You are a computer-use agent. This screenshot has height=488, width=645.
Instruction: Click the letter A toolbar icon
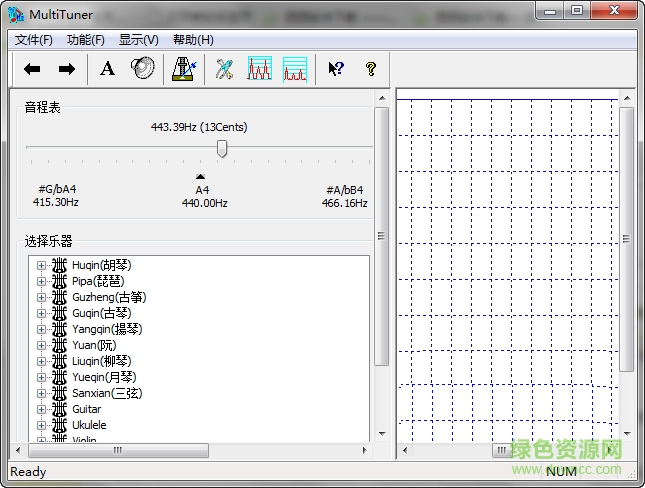click(x=108, y=69)
